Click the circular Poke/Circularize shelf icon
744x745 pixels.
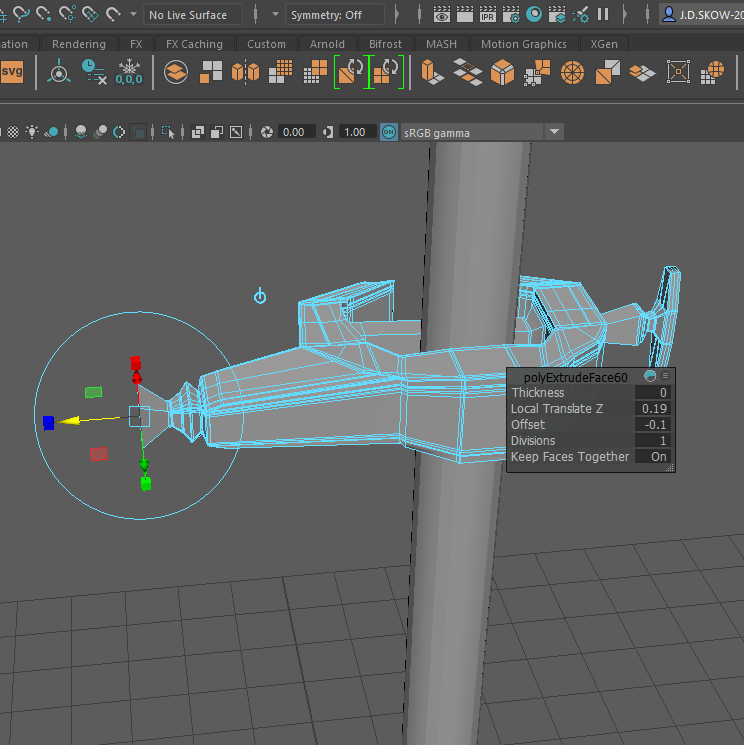point(571,72)
